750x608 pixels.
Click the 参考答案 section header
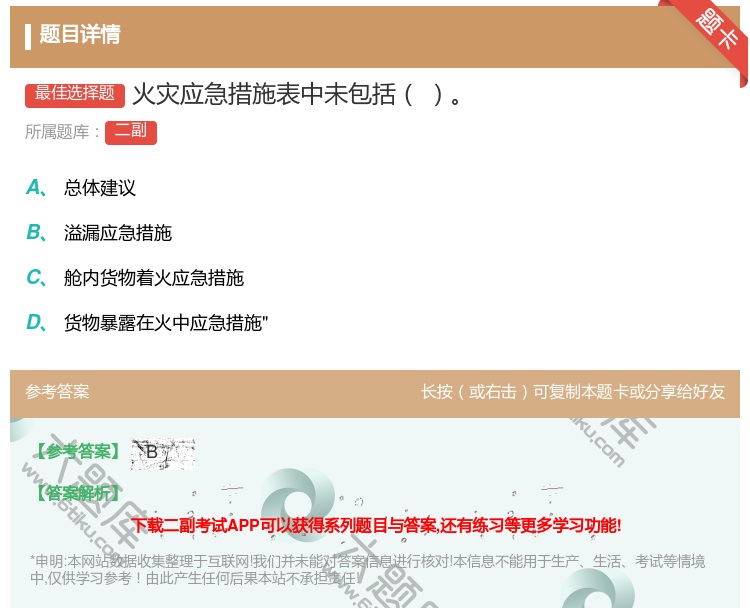pyautogui.click(x=57, y=392)
